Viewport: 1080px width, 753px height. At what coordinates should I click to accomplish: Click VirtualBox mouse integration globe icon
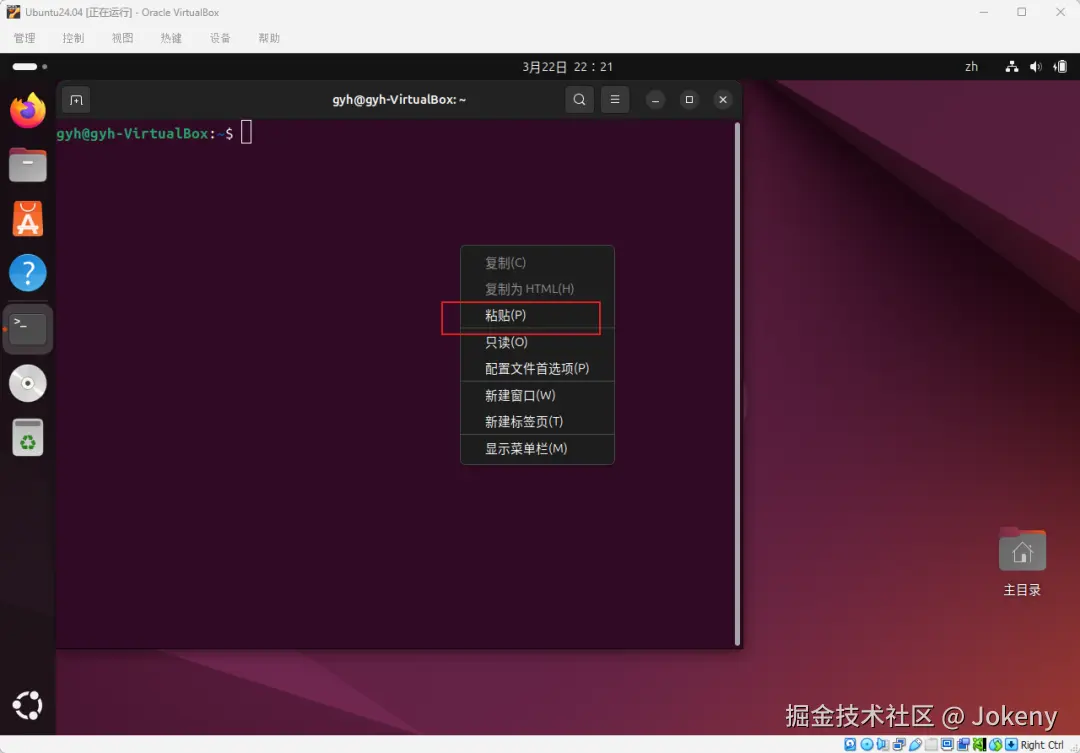pyautogui.click(x=995, y=745)
